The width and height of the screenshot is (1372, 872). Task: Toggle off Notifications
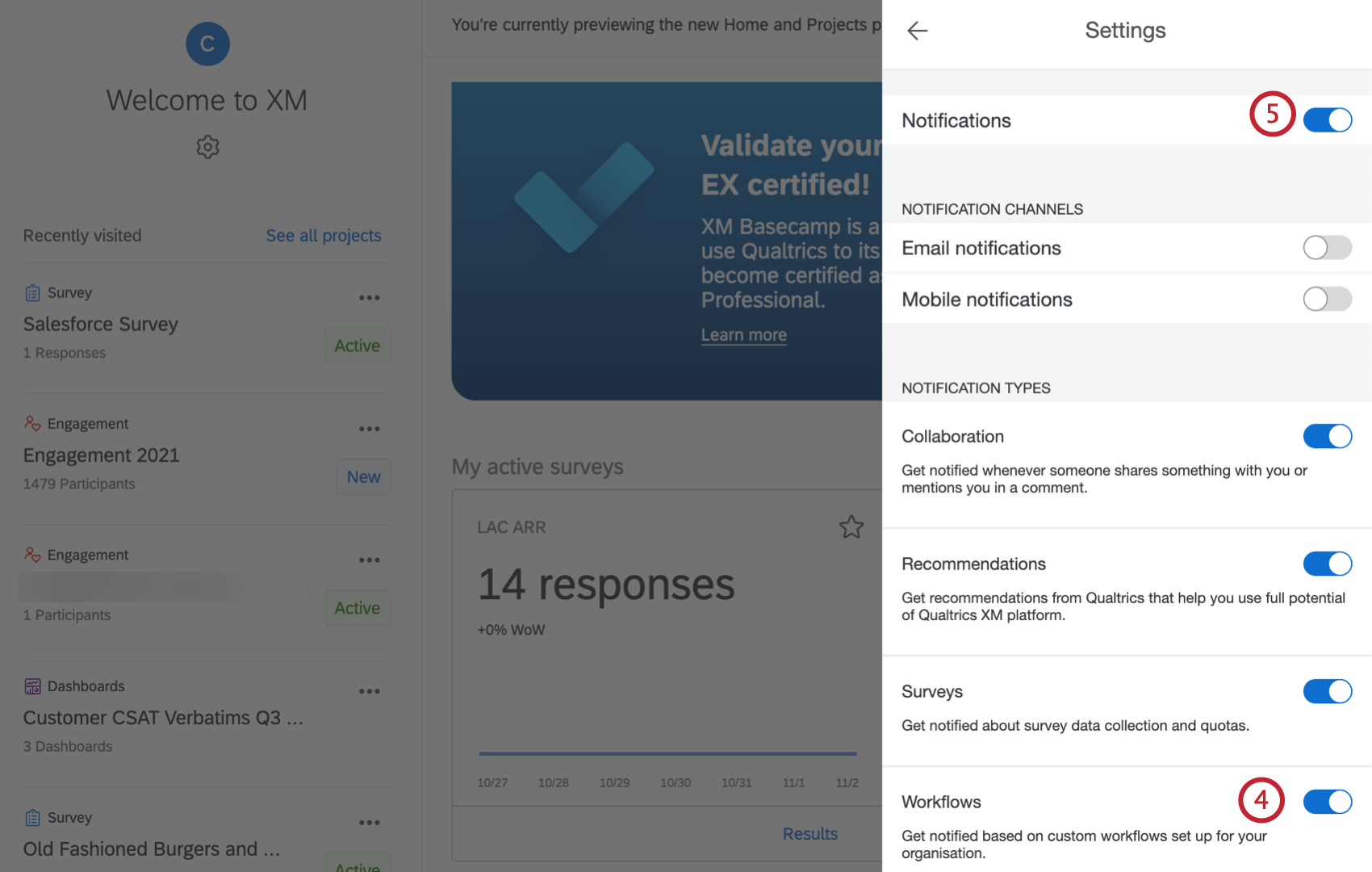(1327, 119)
